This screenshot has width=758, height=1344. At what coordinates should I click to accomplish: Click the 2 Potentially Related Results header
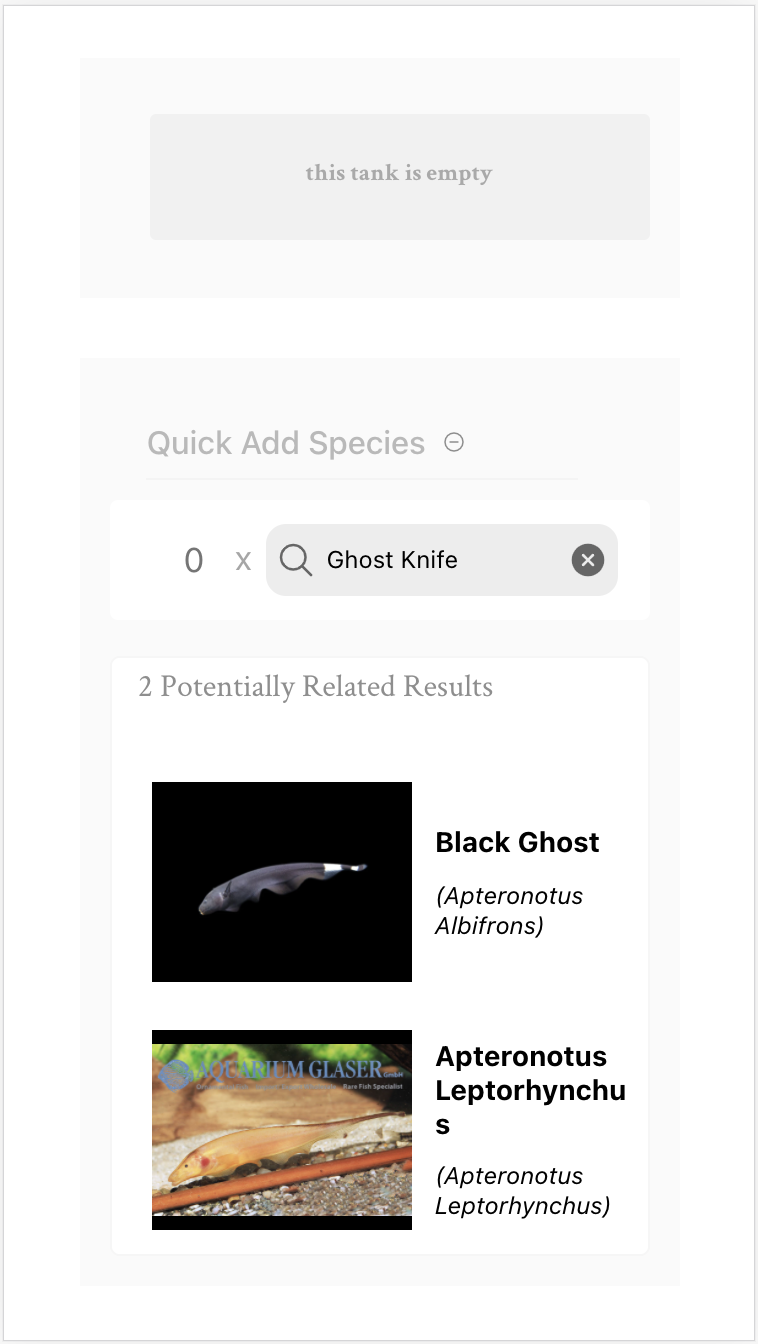tap(316, 687)
